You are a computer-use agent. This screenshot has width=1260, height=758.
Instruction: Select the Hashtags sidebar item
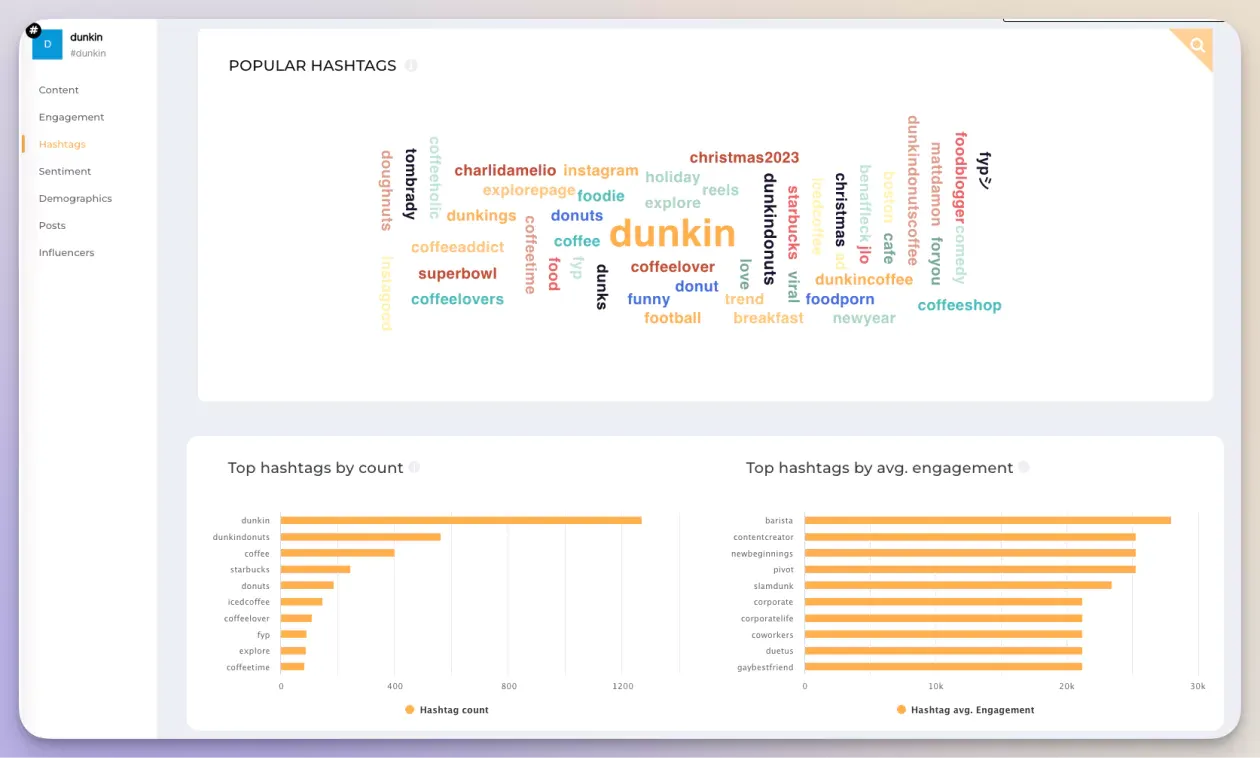[x=62, y=144]
